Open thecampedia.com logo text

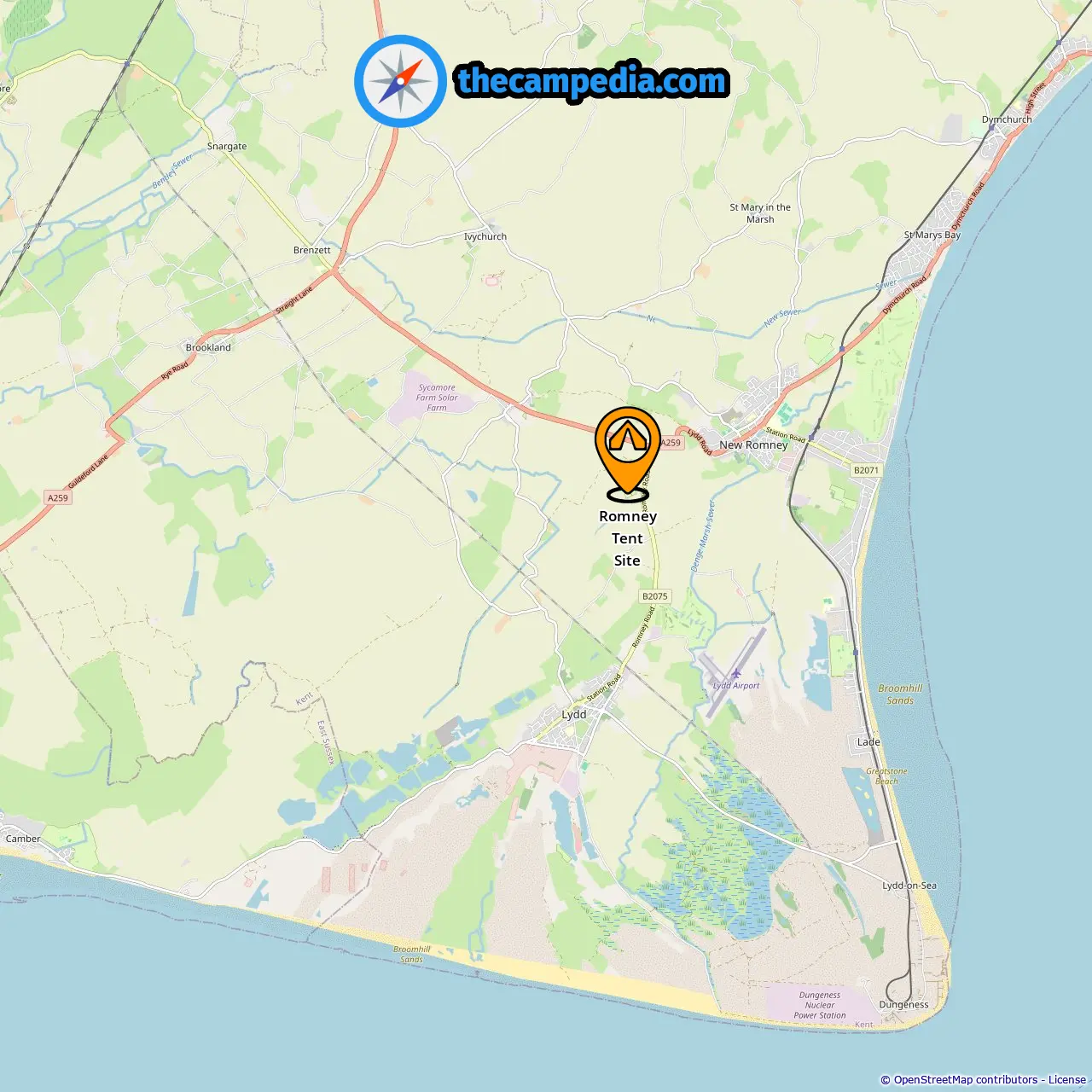592,81
